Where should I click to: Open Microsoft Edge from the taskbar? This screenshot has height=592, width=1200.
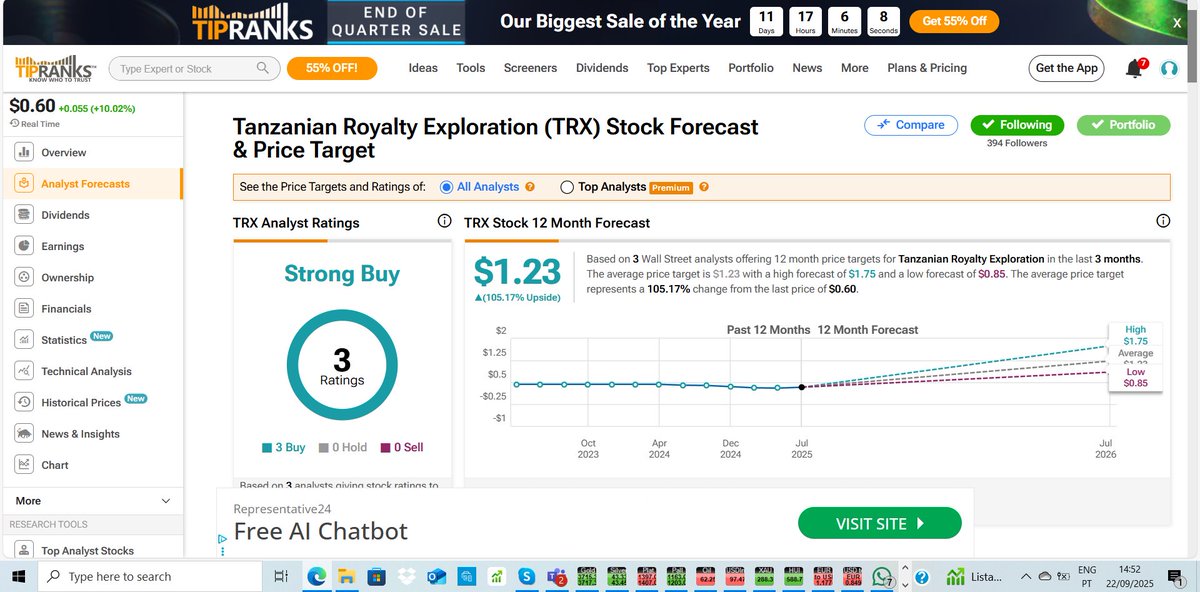click(x=316, y=576)
